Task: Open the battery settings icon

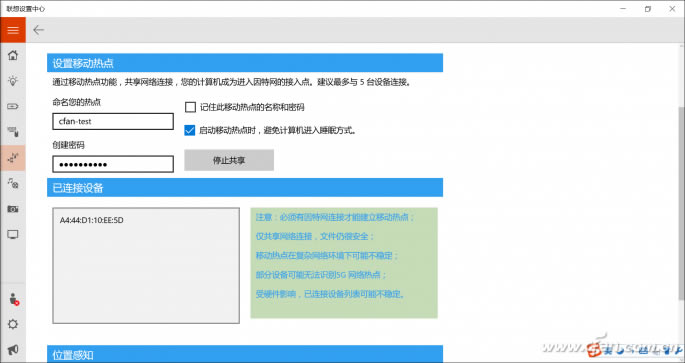Action: pos(13,106)
